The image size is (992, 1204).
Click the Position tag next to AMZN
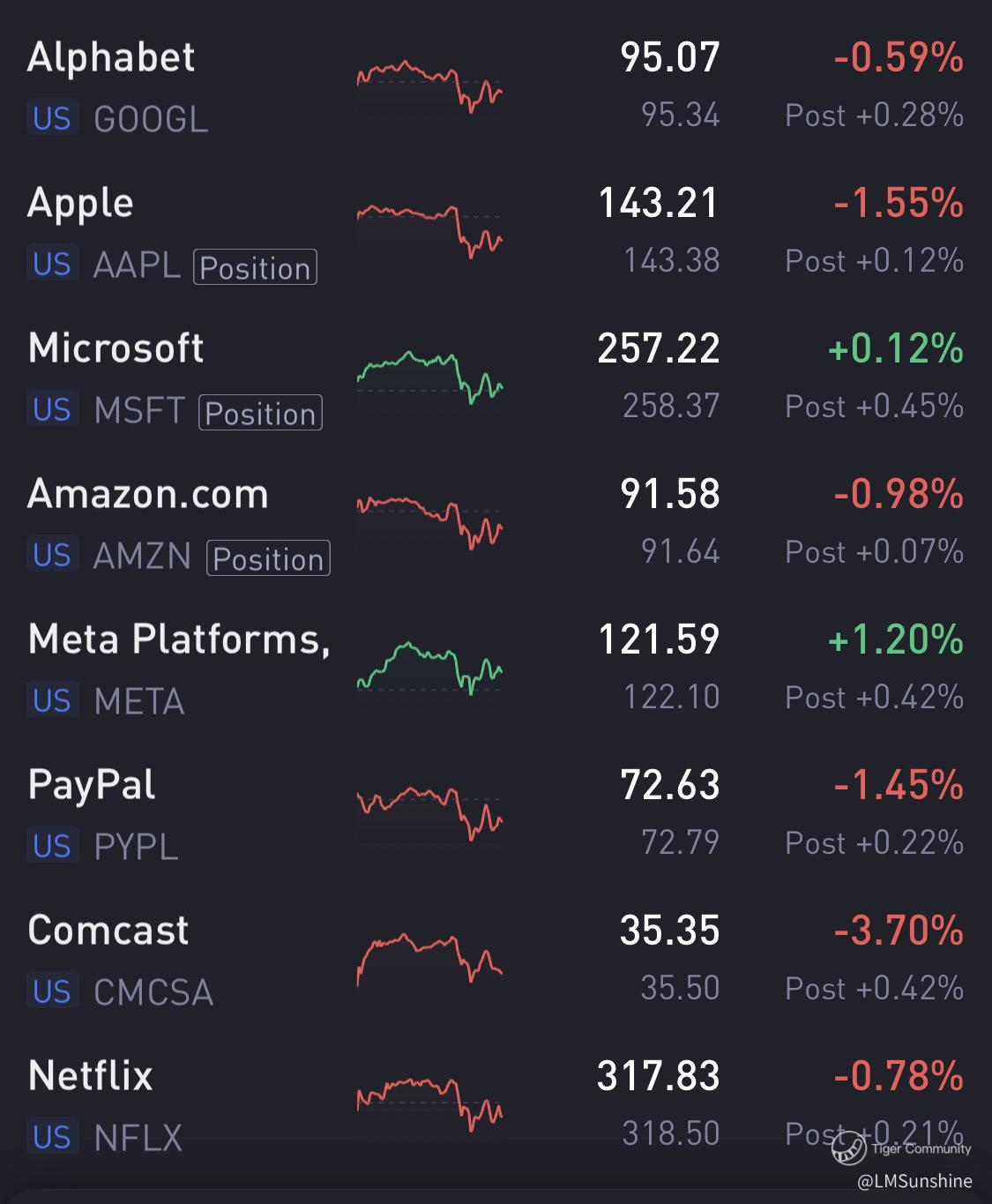[268, 558]
